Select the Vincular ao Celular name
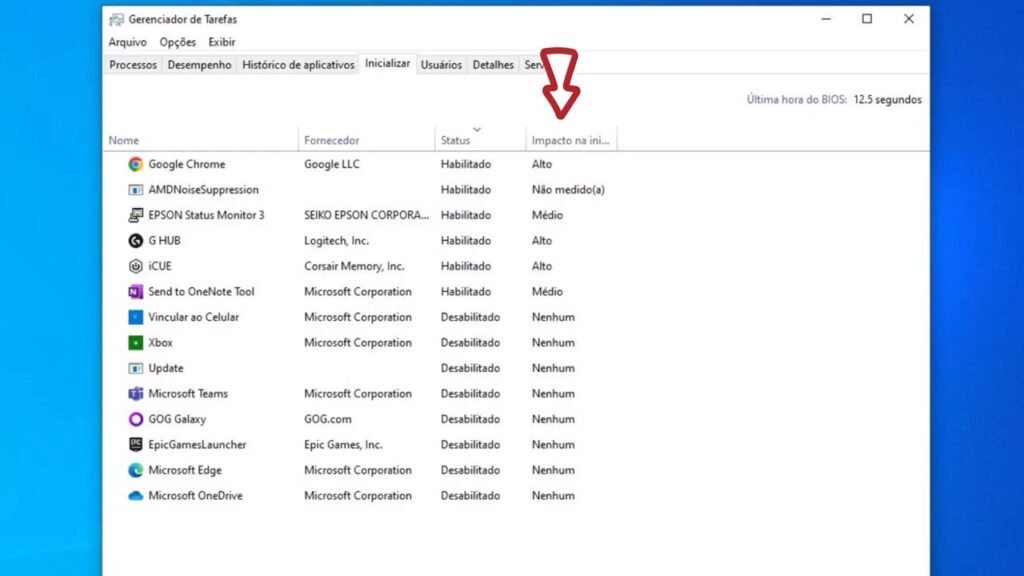Viewport: 1024px width, 576px height. pyautogui.click(x=193, y=317)
